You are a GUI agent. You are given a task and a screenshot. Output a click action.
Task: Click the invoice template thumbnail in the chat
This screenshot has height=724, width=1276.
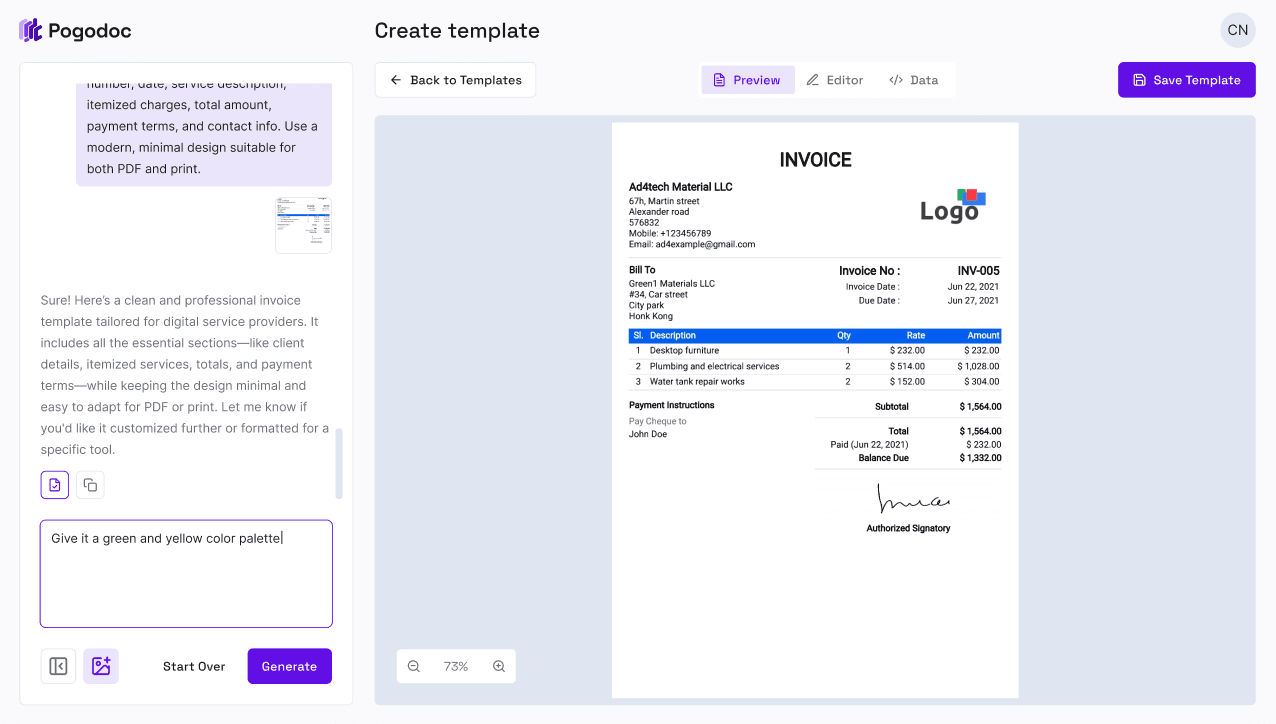tap(303, 223)
